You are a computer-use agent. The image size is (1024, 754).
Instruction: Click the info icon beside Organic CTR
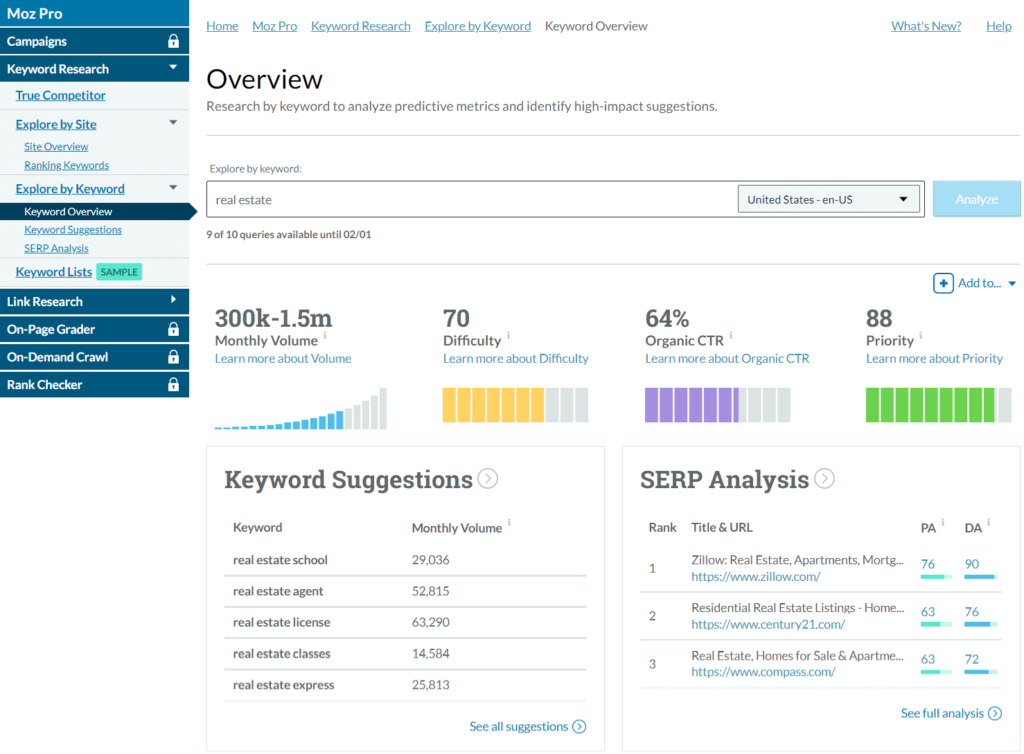(731, 336)
